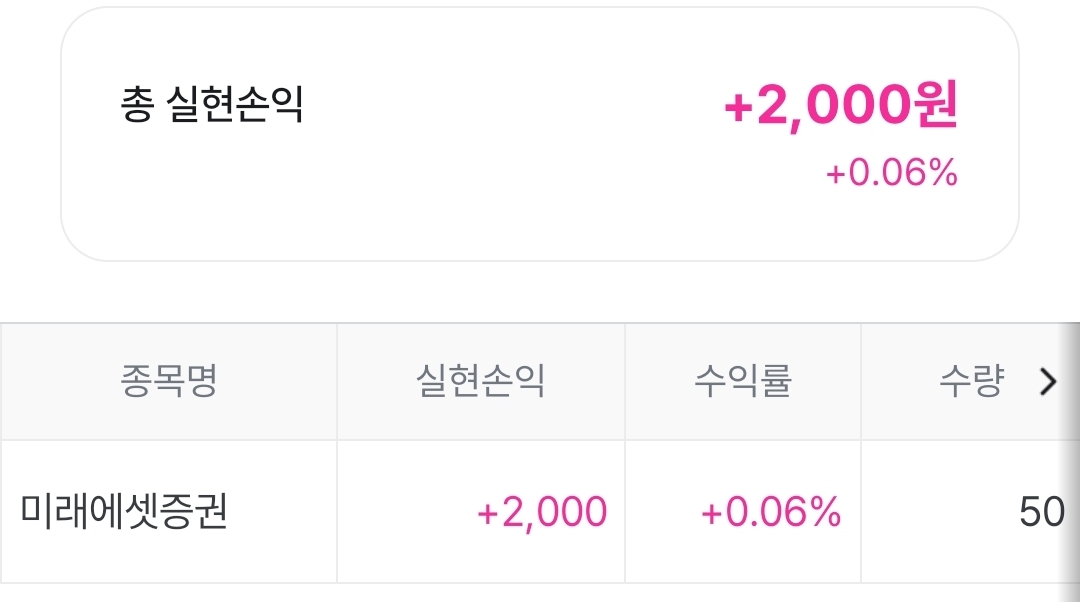Viewport: 1080px width, 602px height.
Task: Select the +0.06% return cell in the table row
Action: 771,513
